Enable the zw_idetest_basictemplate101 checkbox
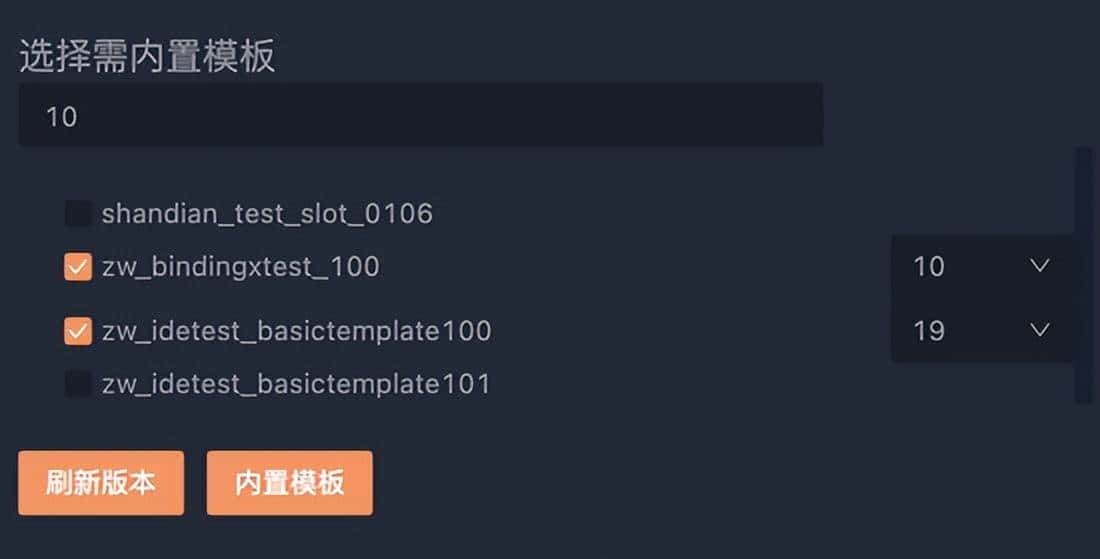The width and height of the screenshot is (1100, 559). [78, 384]
